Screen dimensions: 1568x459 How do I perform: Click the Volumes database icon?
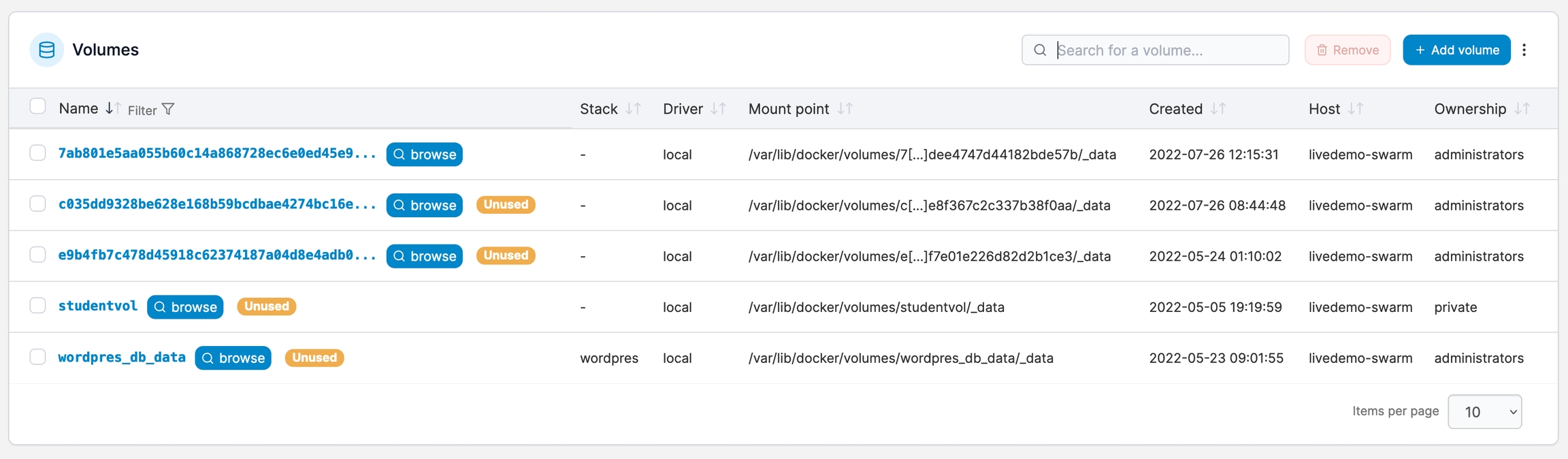46,50
